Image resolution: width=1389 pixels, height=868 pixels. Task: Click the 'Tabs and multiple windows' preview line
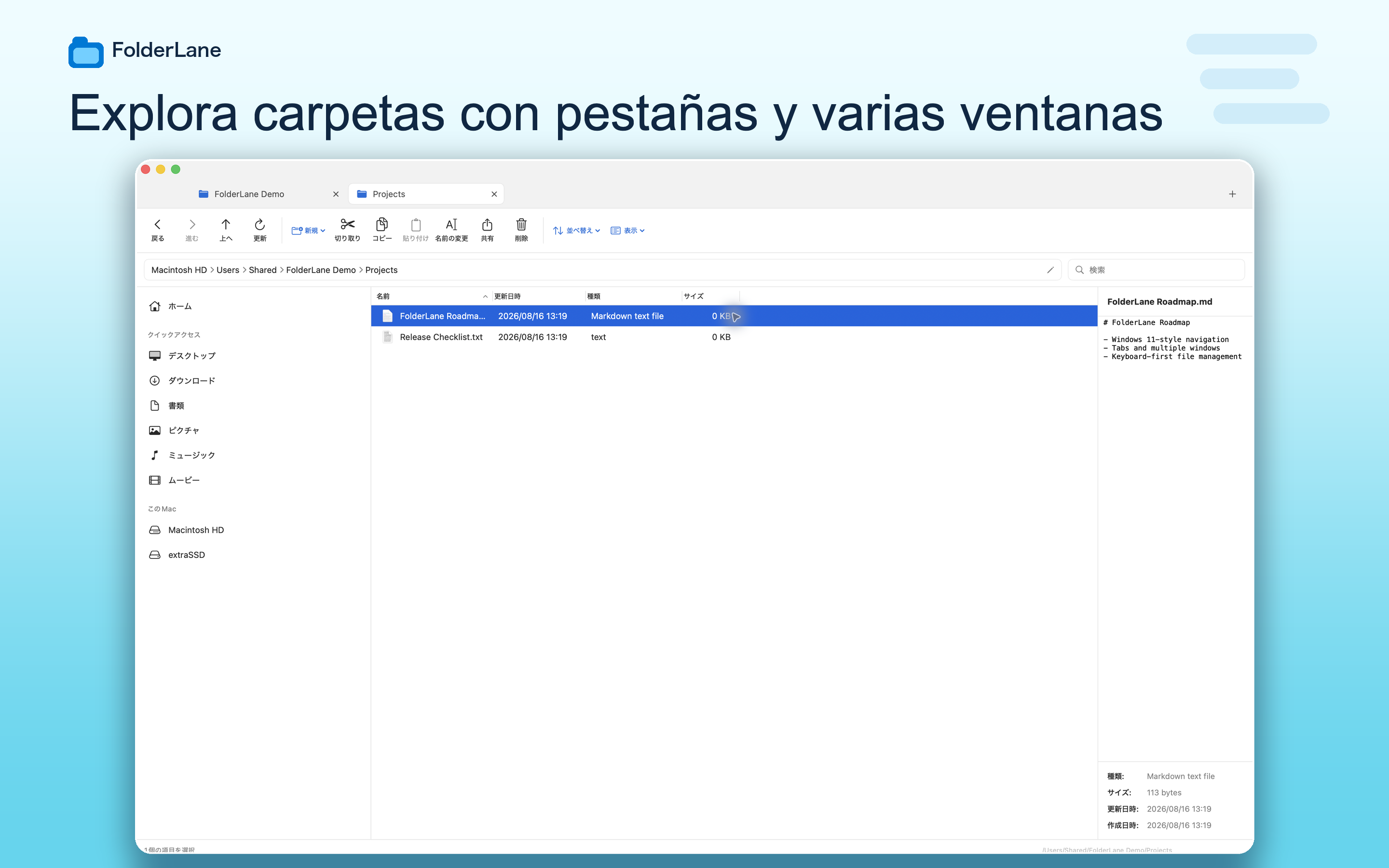coord(1161,348)
